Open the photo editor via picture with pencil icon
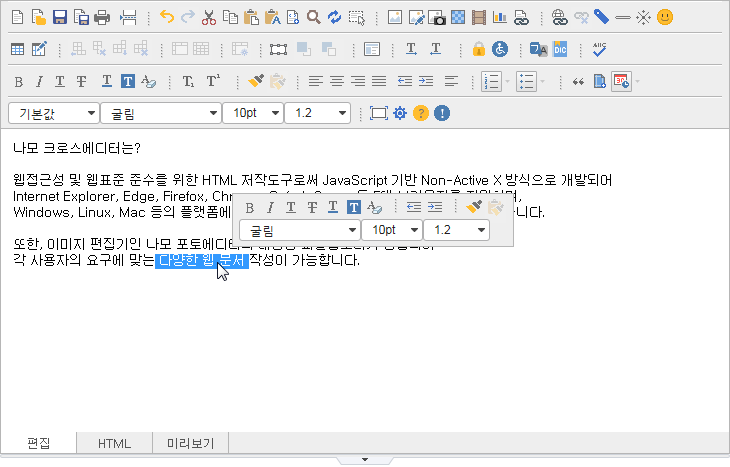This screenshot has height=467, width=730. coord(416,18)
